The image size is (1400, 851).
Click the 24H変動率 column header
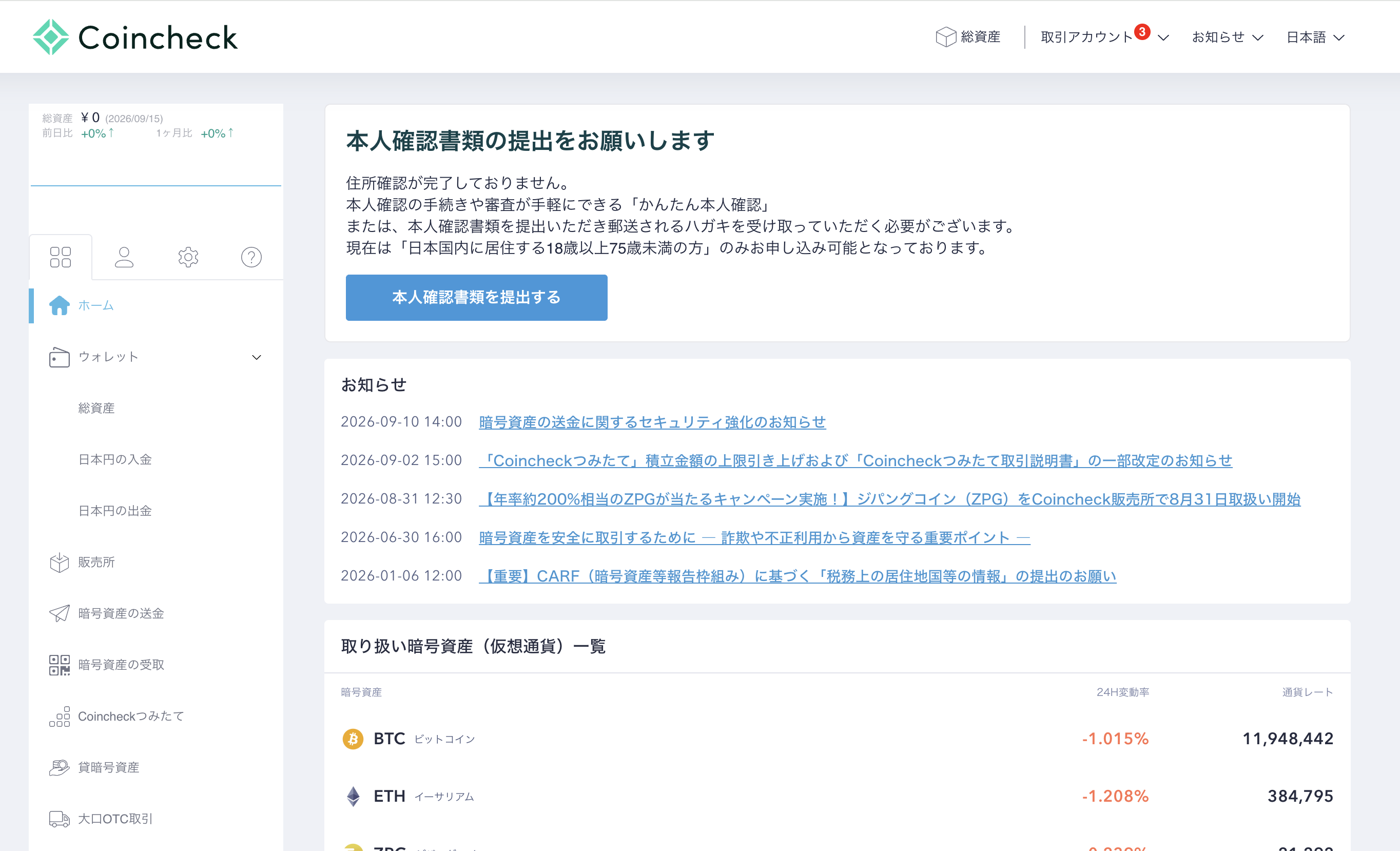pyautogui.click(x=1123, y=692)
